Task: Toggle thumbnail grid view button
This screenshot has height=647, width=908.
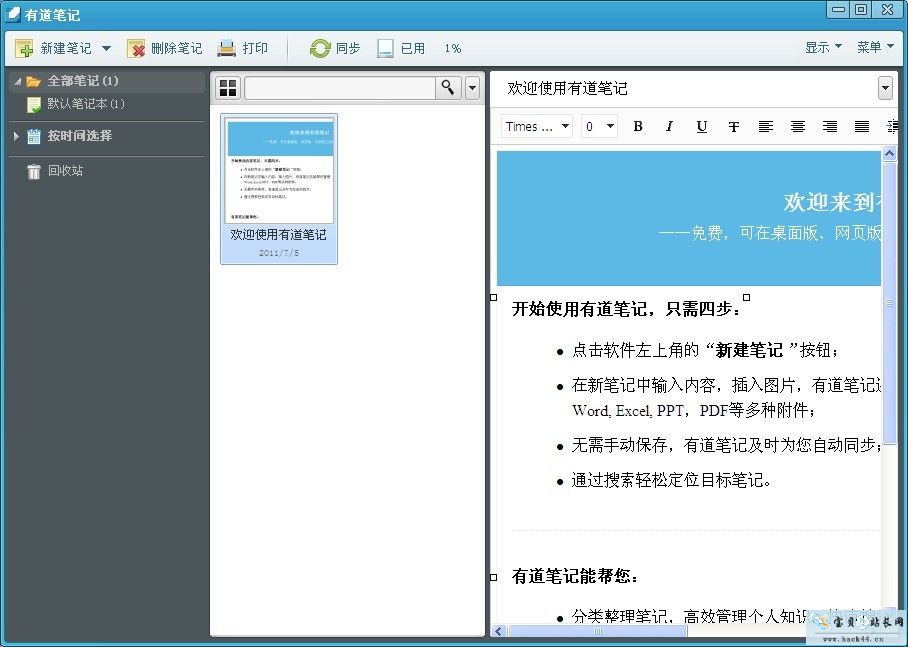Action: pyautogui.click(x=228, y=88)
